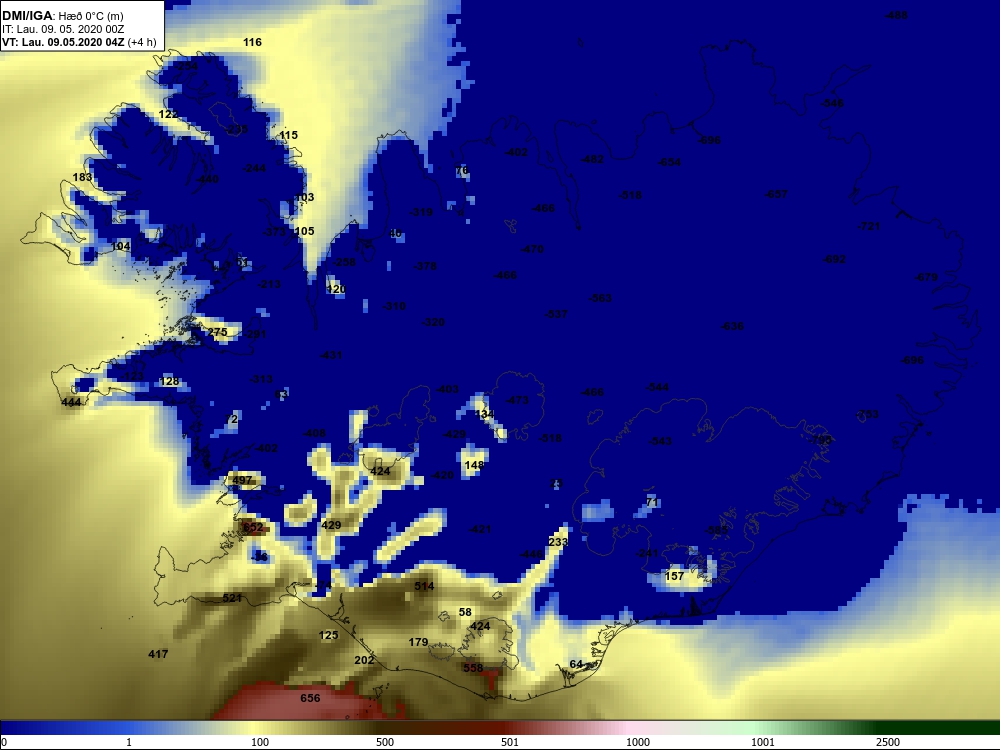
Task: Click the map value '429'
Action: click(331, 525)
